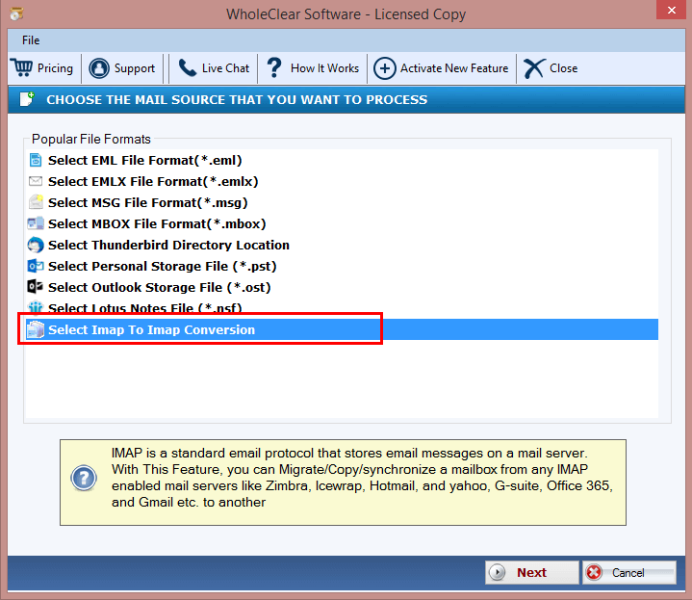Choose Lotus Notes File (*.nsf)
692x600 pixels.
(x=144, y=308)
